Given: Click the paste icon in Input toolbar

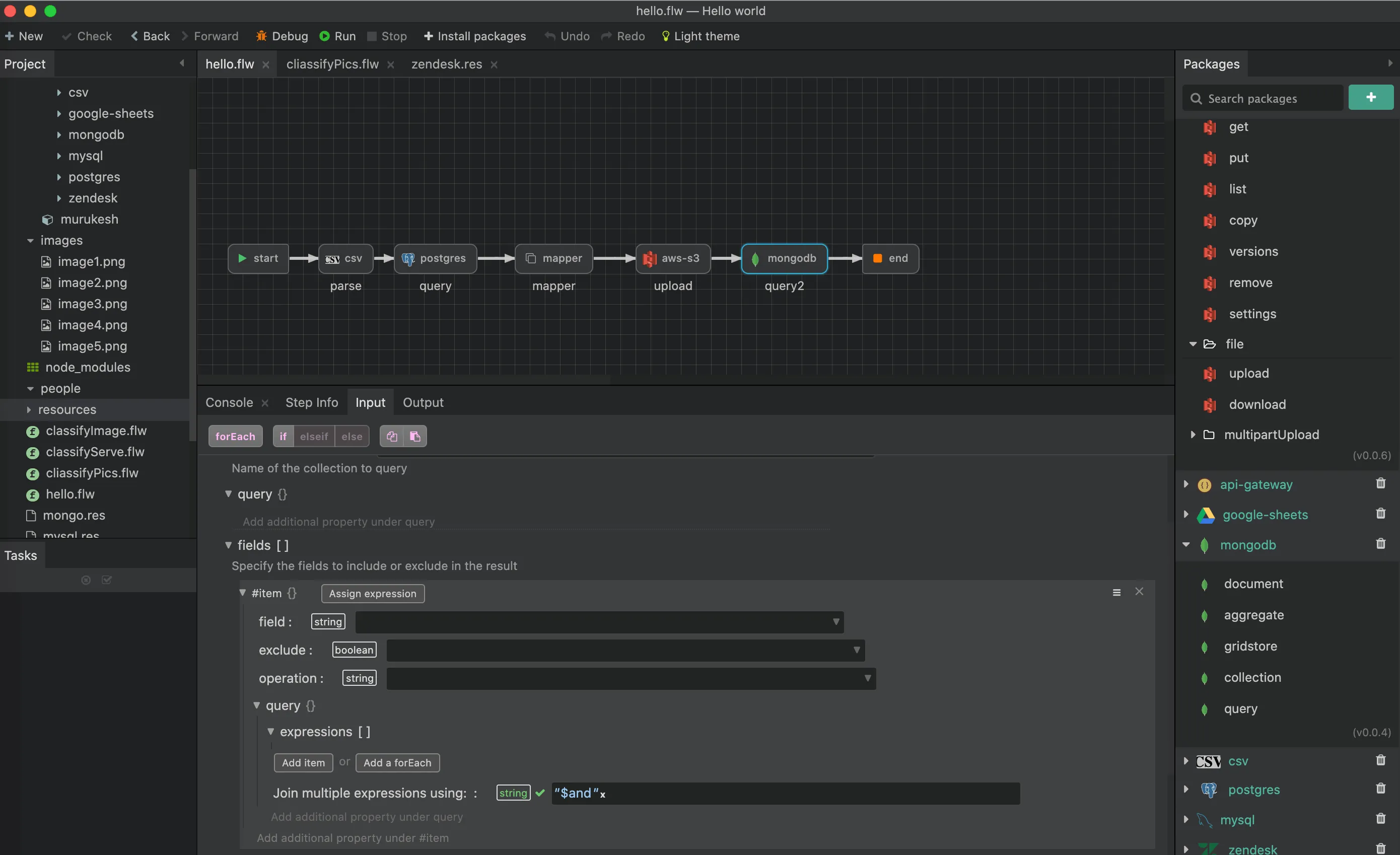Looking at the screenshot, I should tap(415, 436).
